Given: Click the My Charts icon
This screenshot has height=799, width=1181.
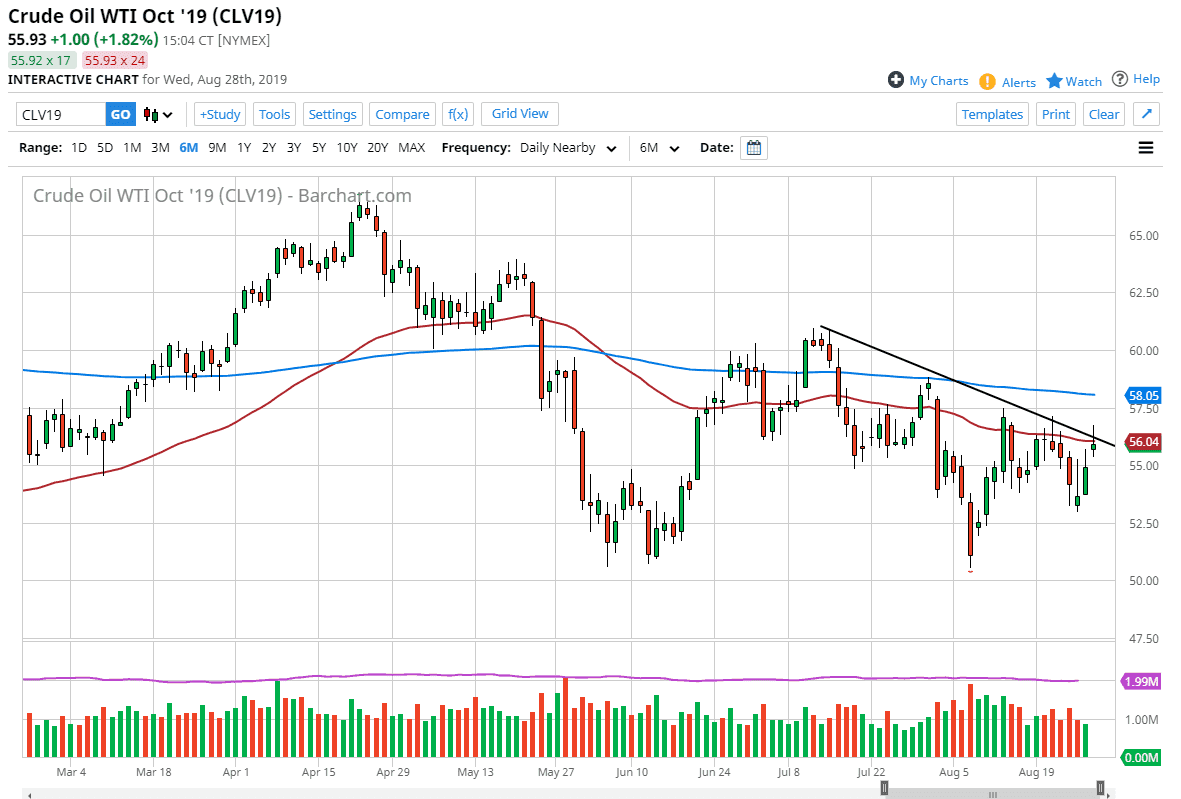Looking at the screenshot, I should (897, 81).
